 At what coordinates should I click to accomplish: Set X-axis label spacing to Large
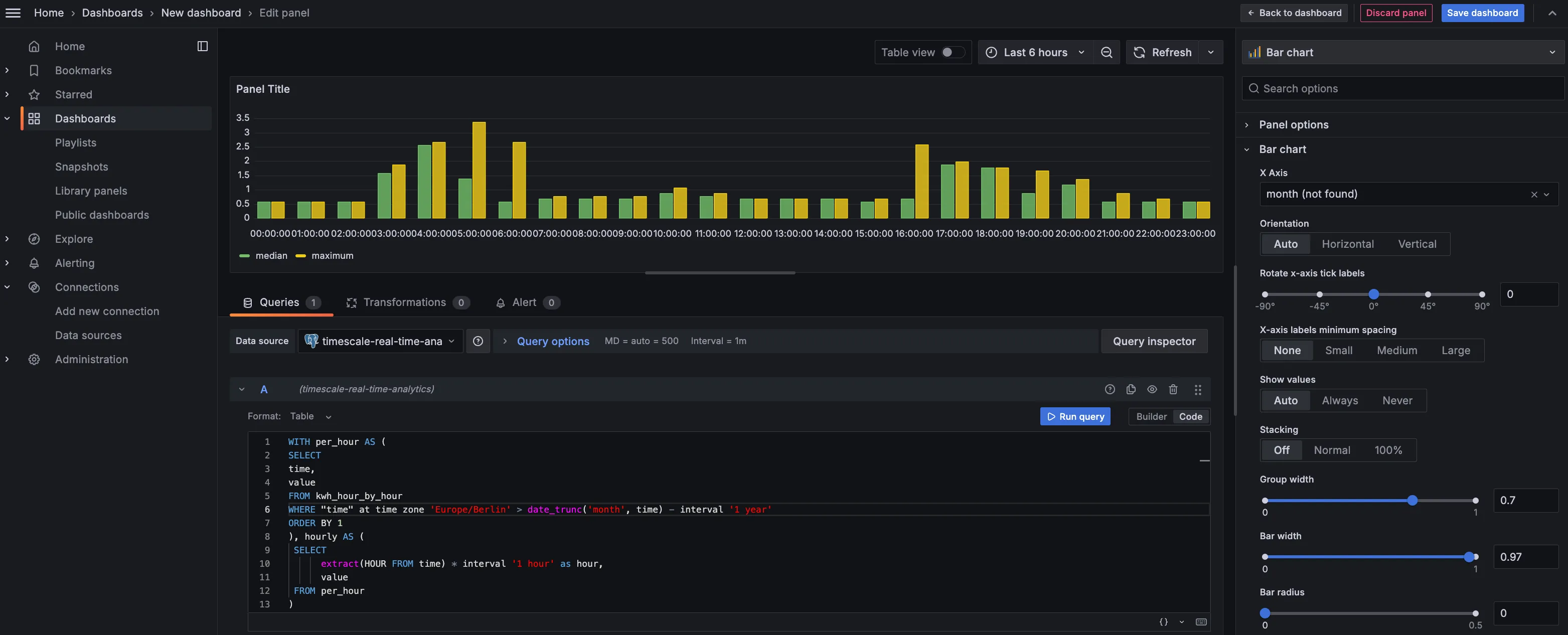[x=1456, y=351]
